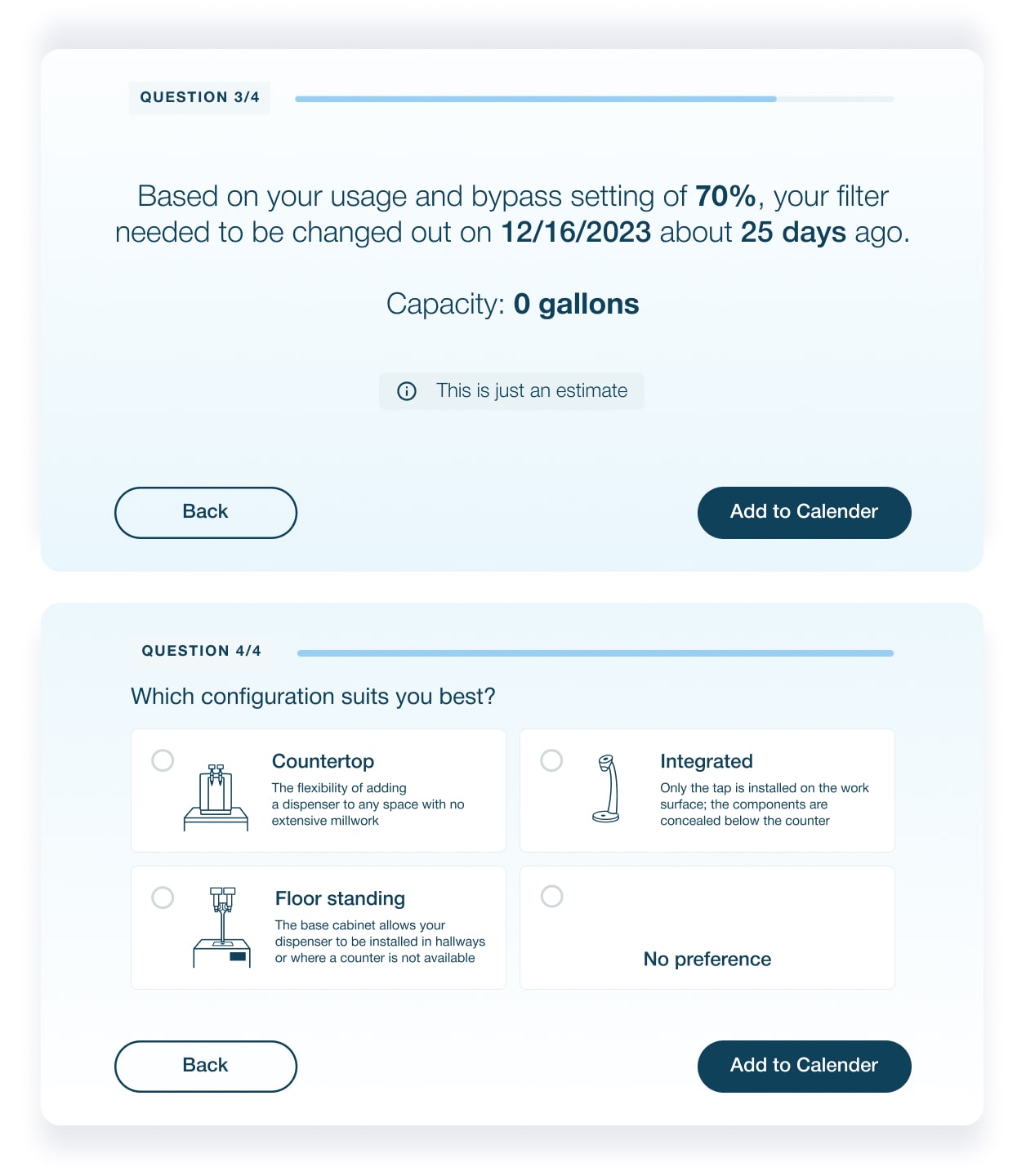Click the "This is just an estimate" notice
The height and width of the screenshot is (1176, 1026).
531,391
